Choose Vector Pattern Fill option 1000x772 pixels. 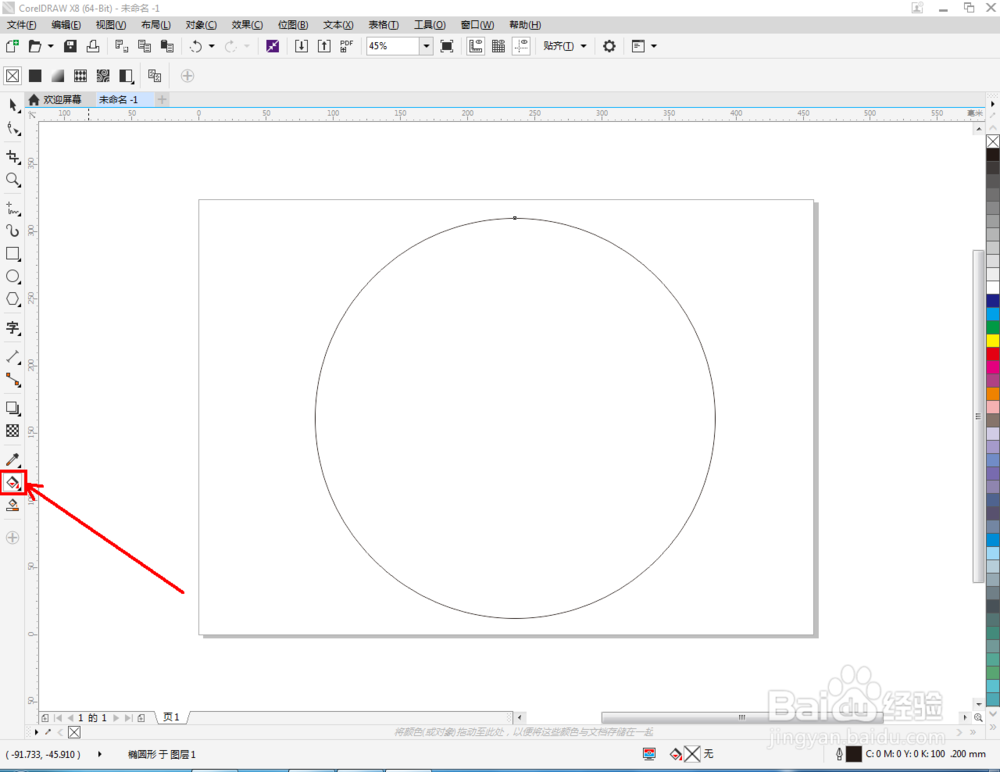tap(80, 76)
